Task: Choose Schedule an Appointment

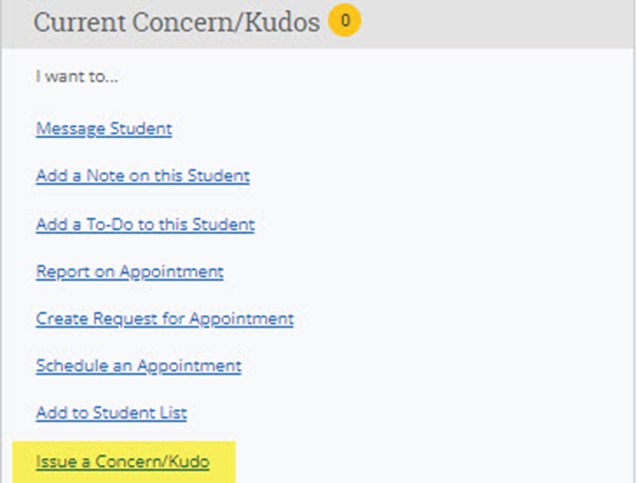Action: tap(139, 366)
